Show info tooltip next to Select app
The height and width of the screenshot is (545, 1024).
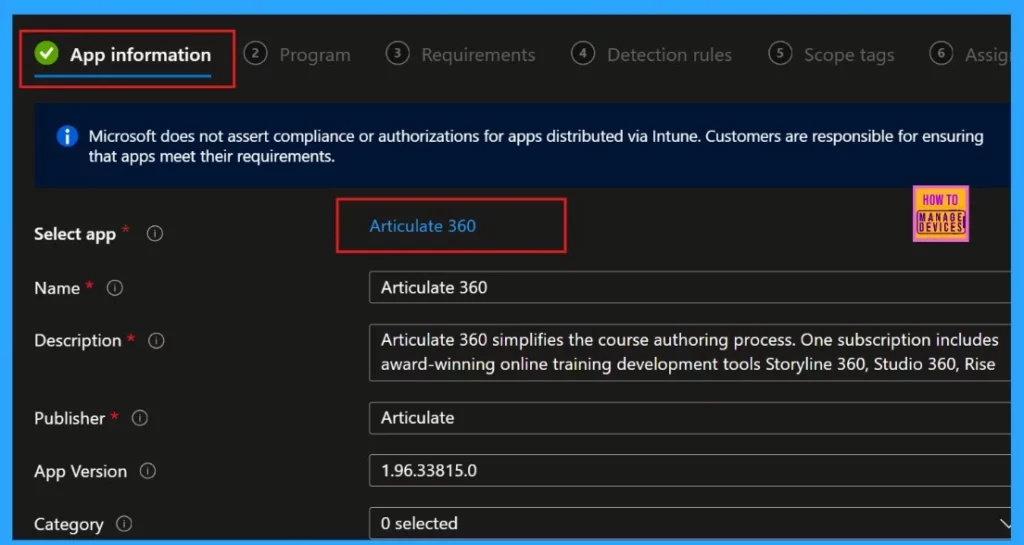(x=155, y=233)
